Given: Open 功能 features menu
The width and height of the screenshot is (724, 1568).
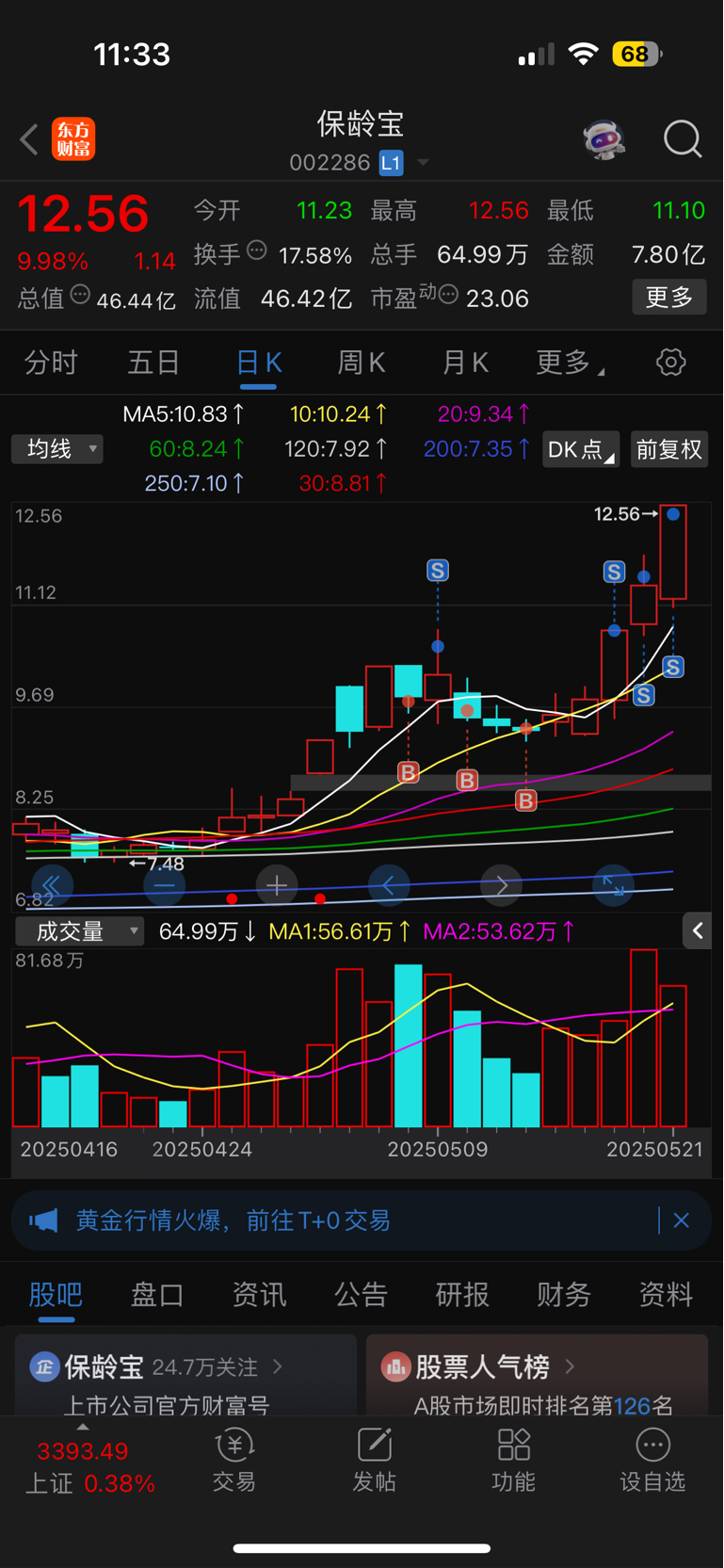Looking at the screenshot, I should (x=514, y=1461).
